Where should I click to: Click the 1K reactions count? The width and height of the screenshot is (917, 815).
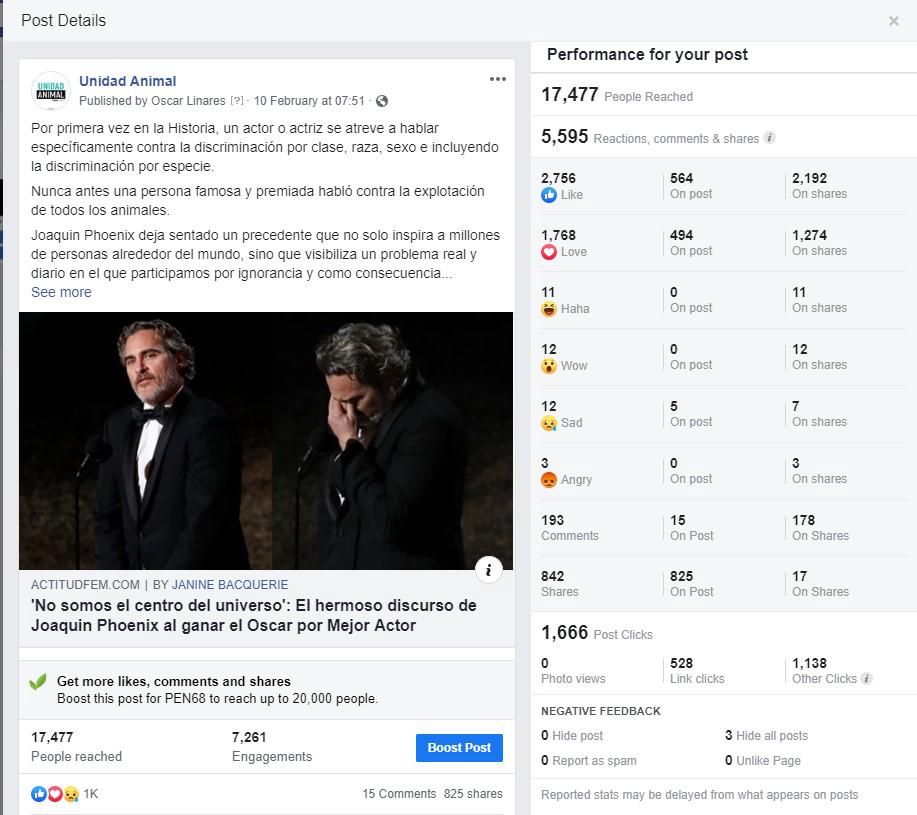[x=91, y=794]
